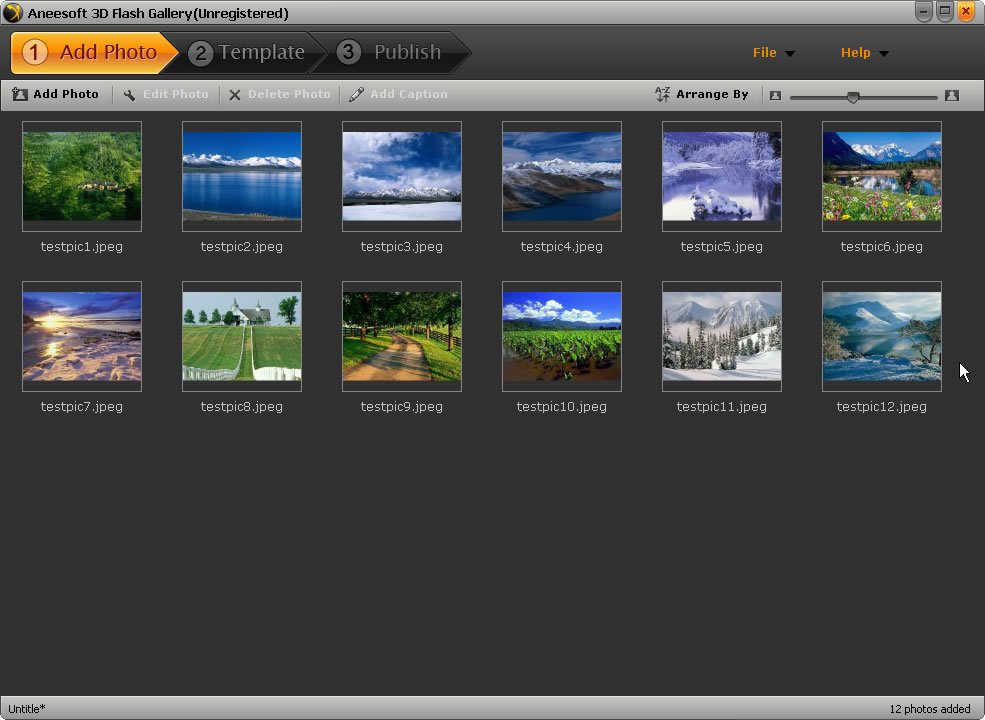985x720 pixels.
Task: Click the Add Caption pencil icon
Action: click(357, 95)
